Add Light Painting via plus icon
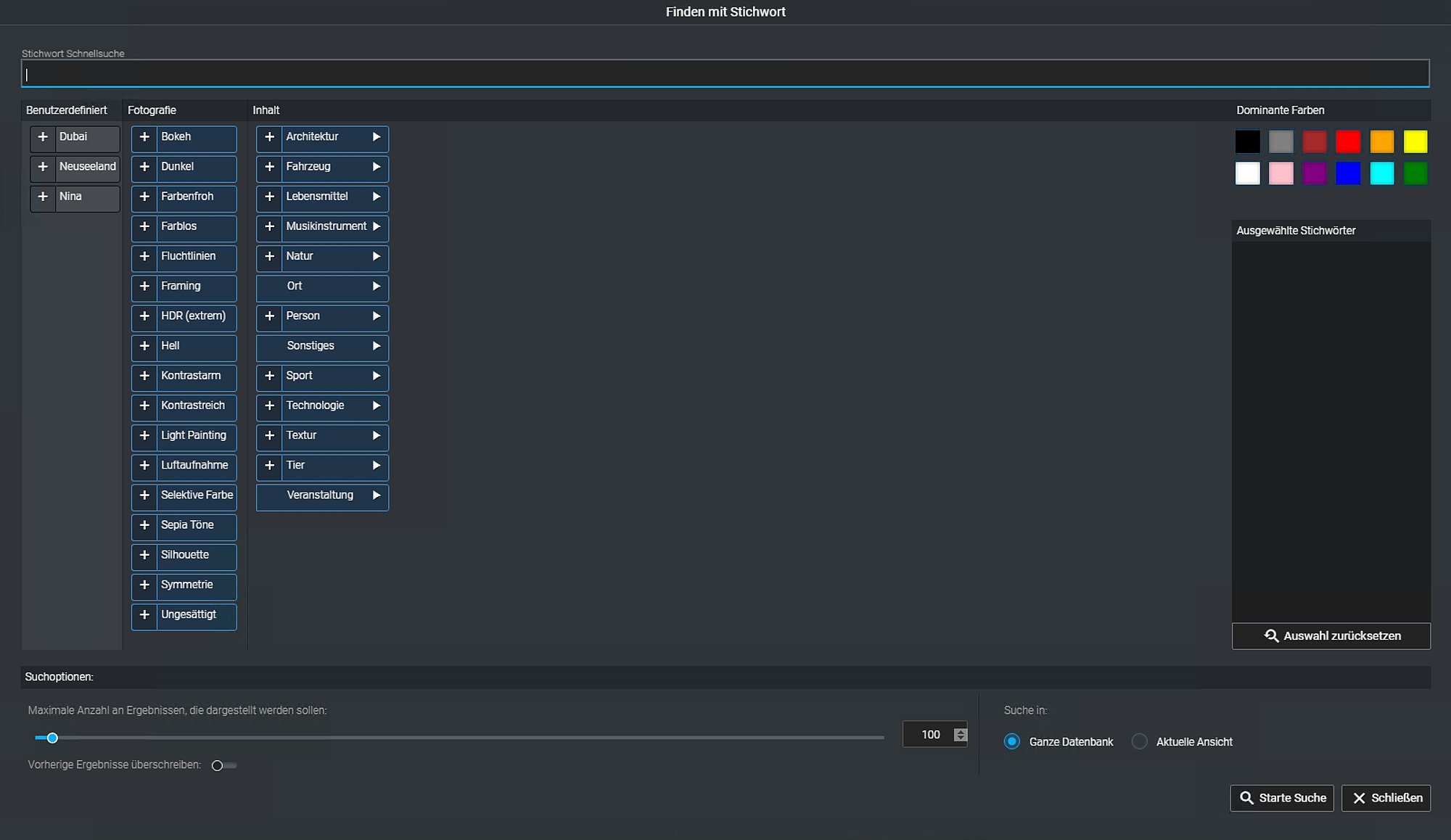This screenshot has width=1451, height=840. [144, 435]
